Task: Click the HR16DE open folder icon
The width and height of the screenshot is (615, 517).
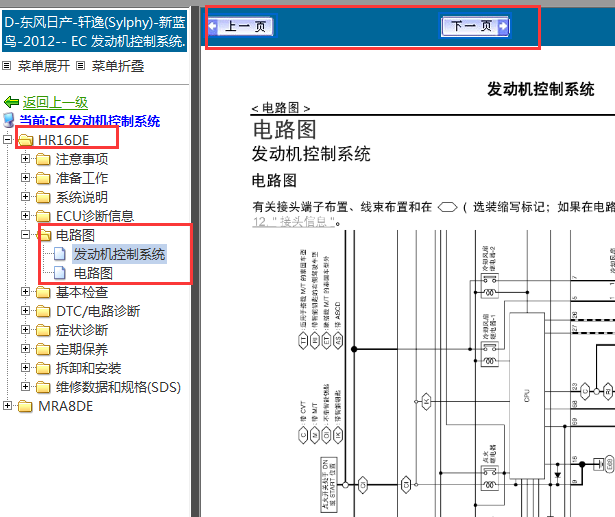Action: click(25, 140)
